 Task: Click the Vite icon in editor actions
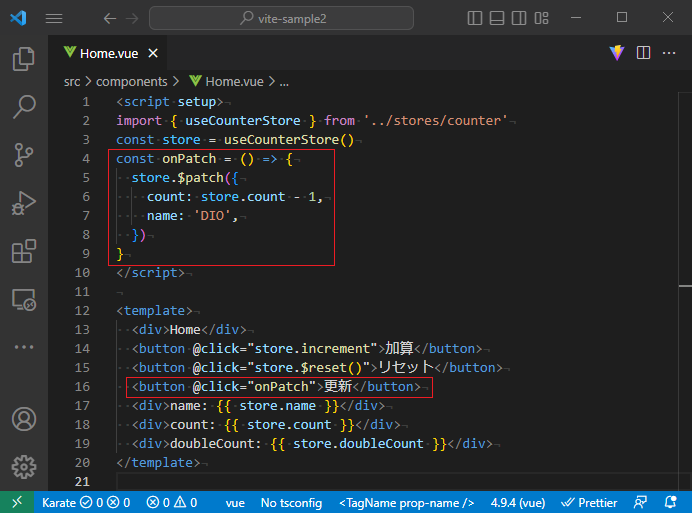tap(617, 53)
